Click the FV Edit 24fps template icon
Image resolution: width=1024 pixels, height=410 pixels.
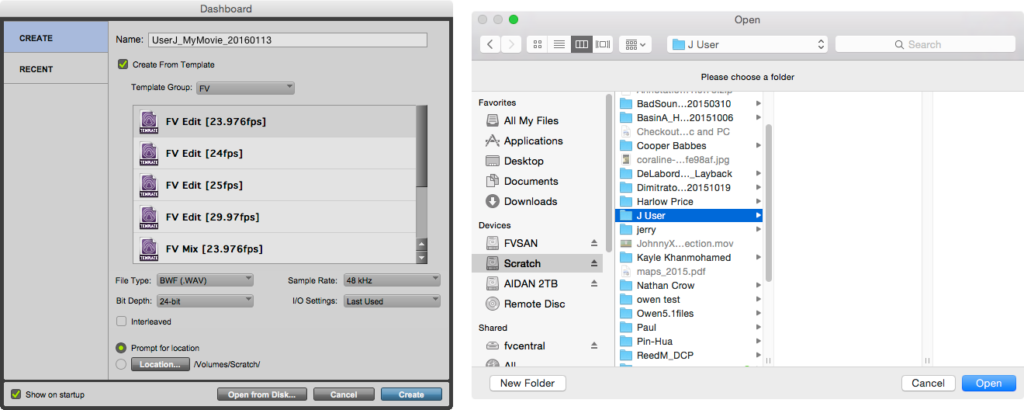149,153
